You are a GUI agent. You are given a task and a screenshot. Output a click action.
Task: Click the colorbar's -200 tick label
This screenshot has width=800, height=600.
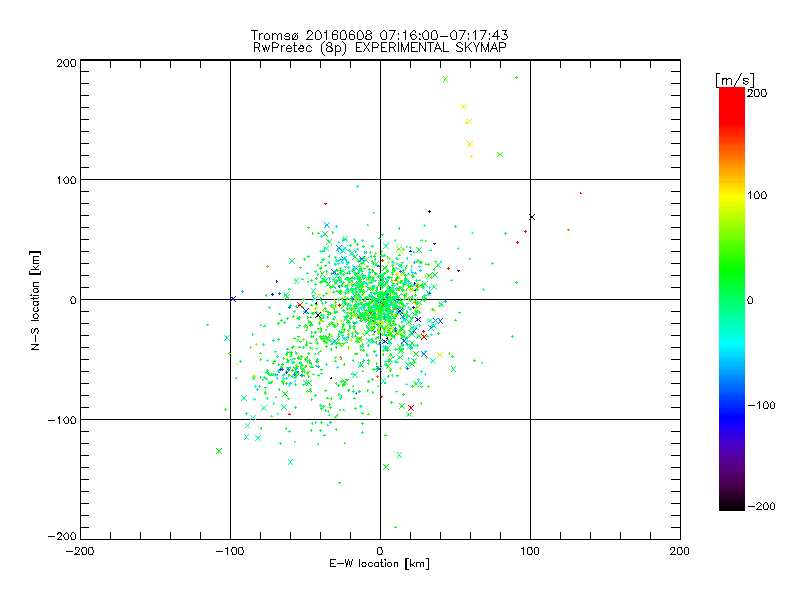pos(761,506)
